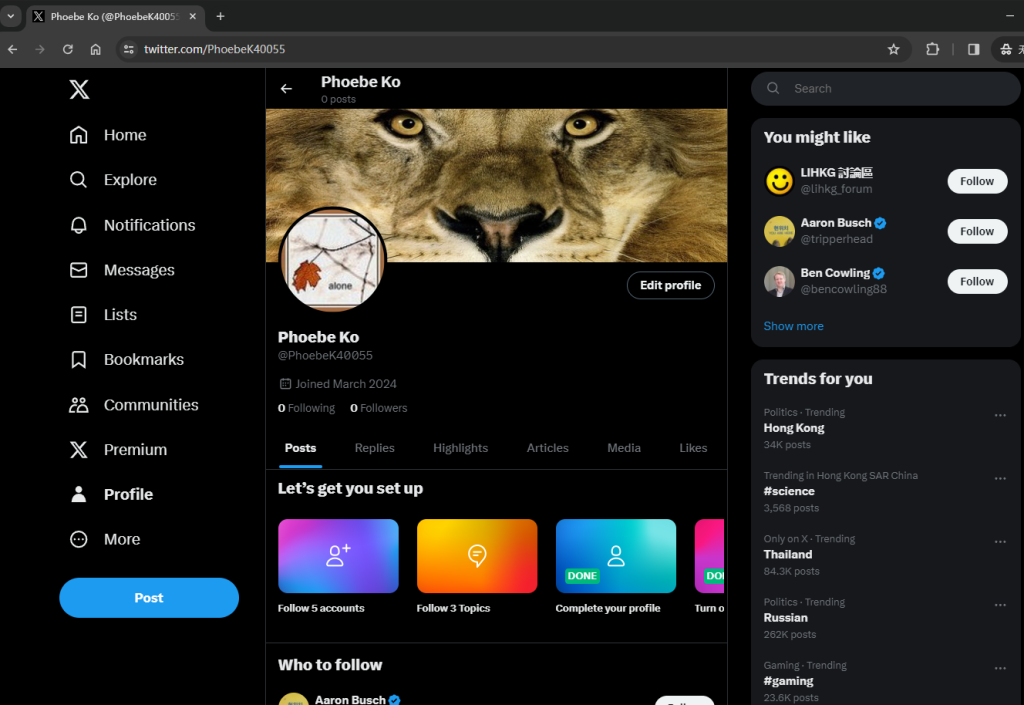Open Communities from the sidebar
Image resolution: width=1024 pixels, height=705 pixels.
[134, 405]
